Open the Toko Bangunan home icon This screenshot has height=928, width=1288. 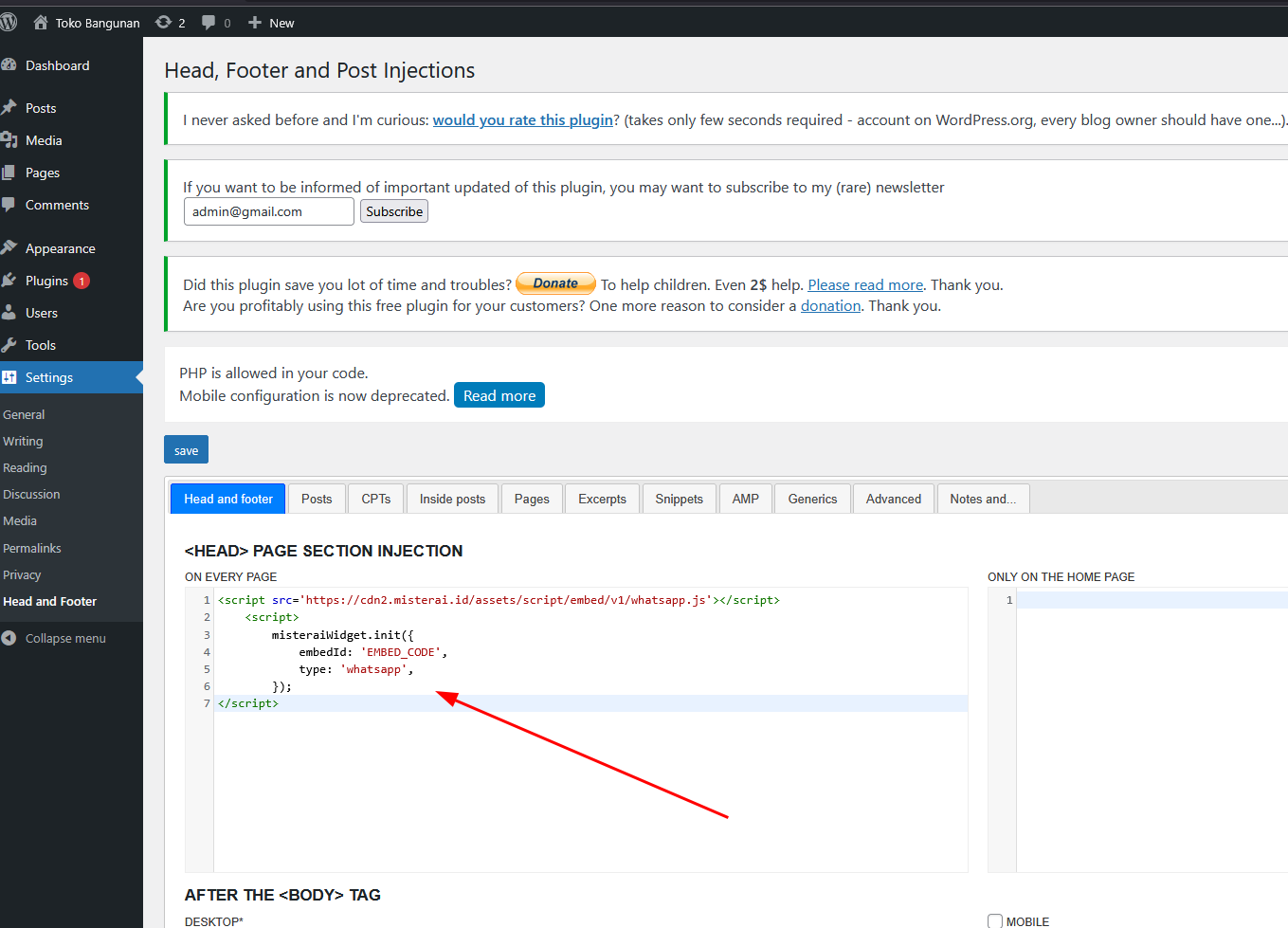pyautogui.click(x=41, y=23)
